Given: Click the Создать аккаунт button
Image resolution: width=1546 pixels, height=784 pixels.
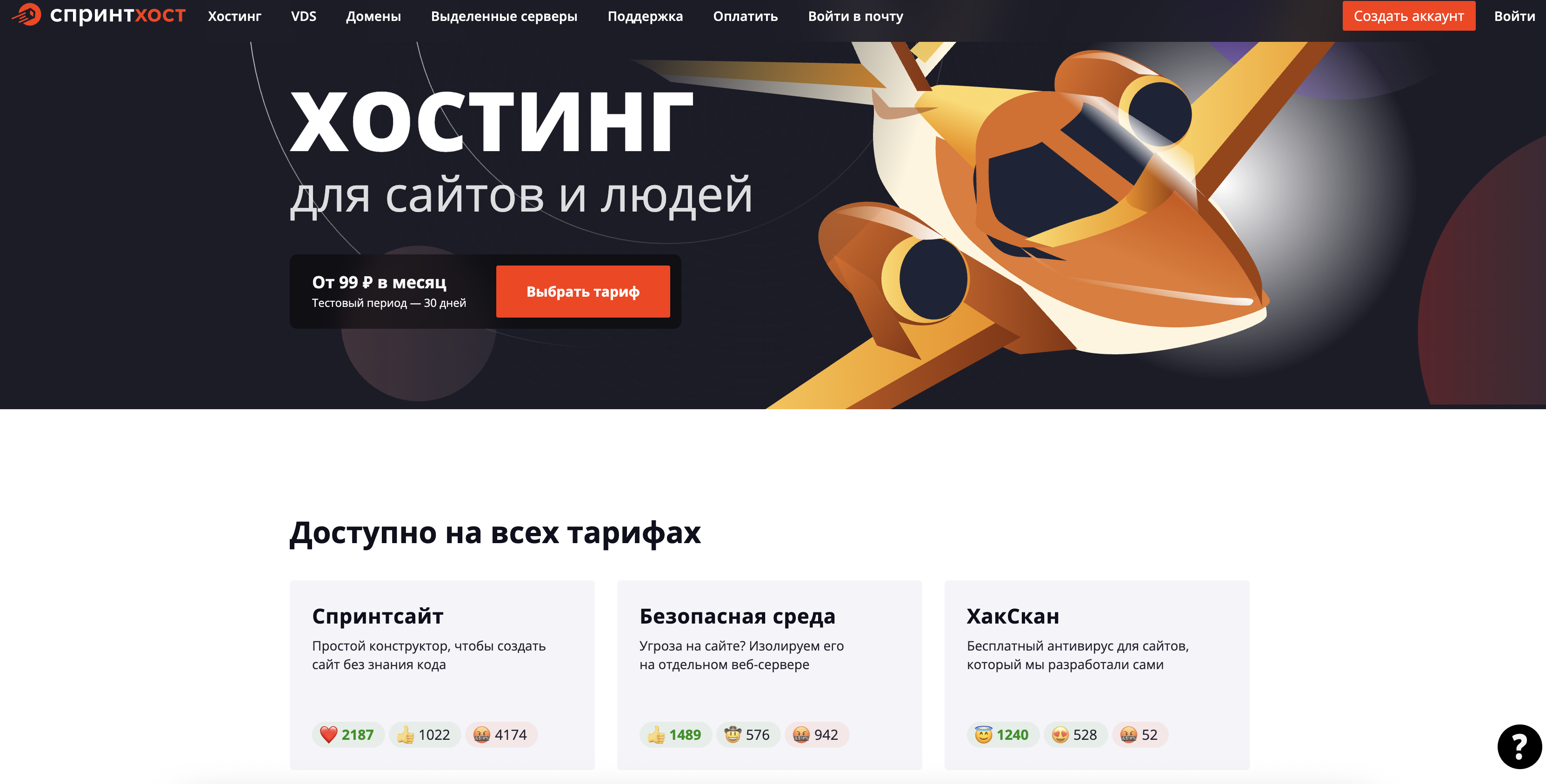Looking at the screenshot, I should (1409, 16).
